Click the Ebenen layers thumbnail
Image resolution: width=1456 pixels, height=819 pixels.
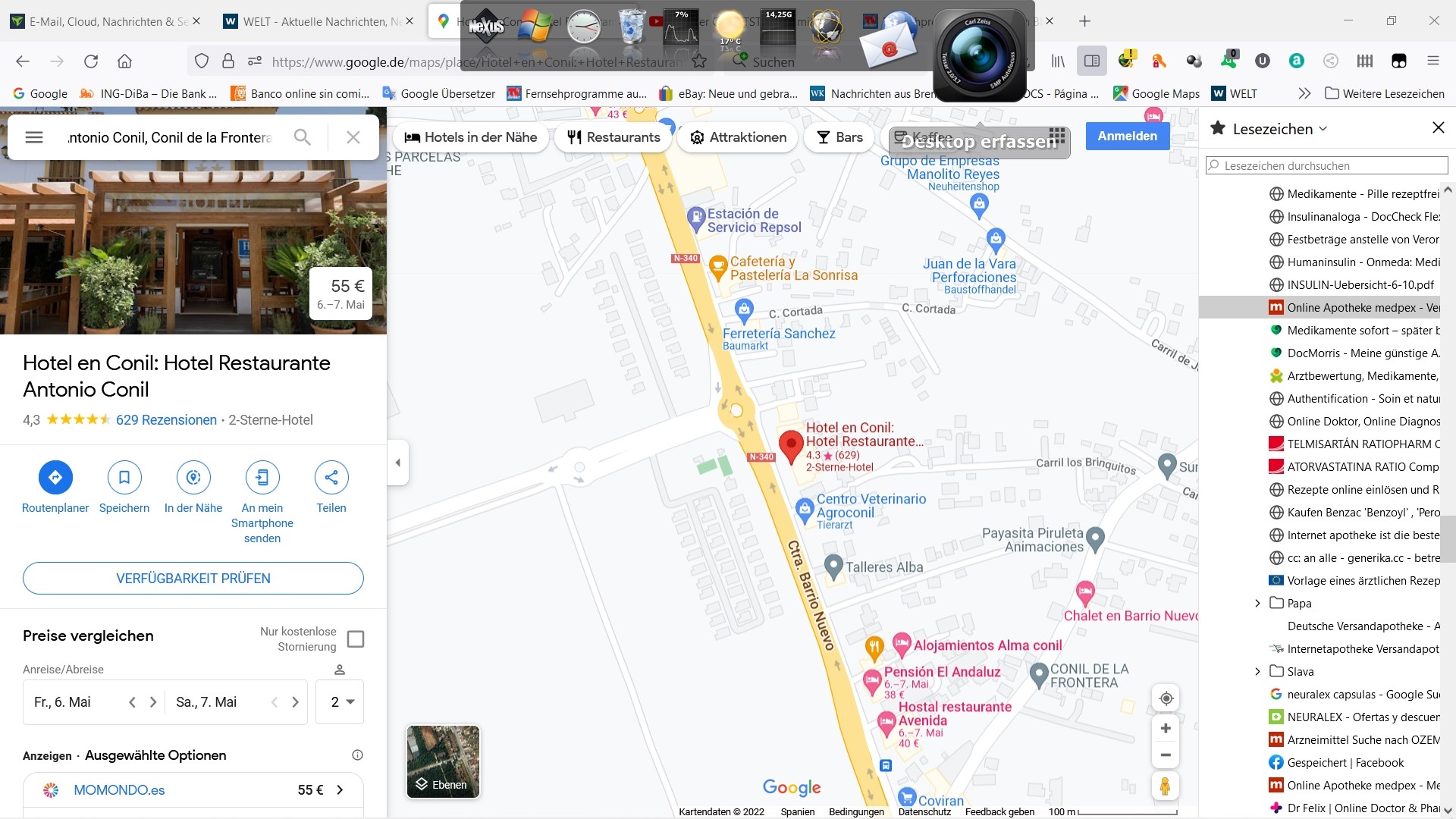[x=443, y=761]
